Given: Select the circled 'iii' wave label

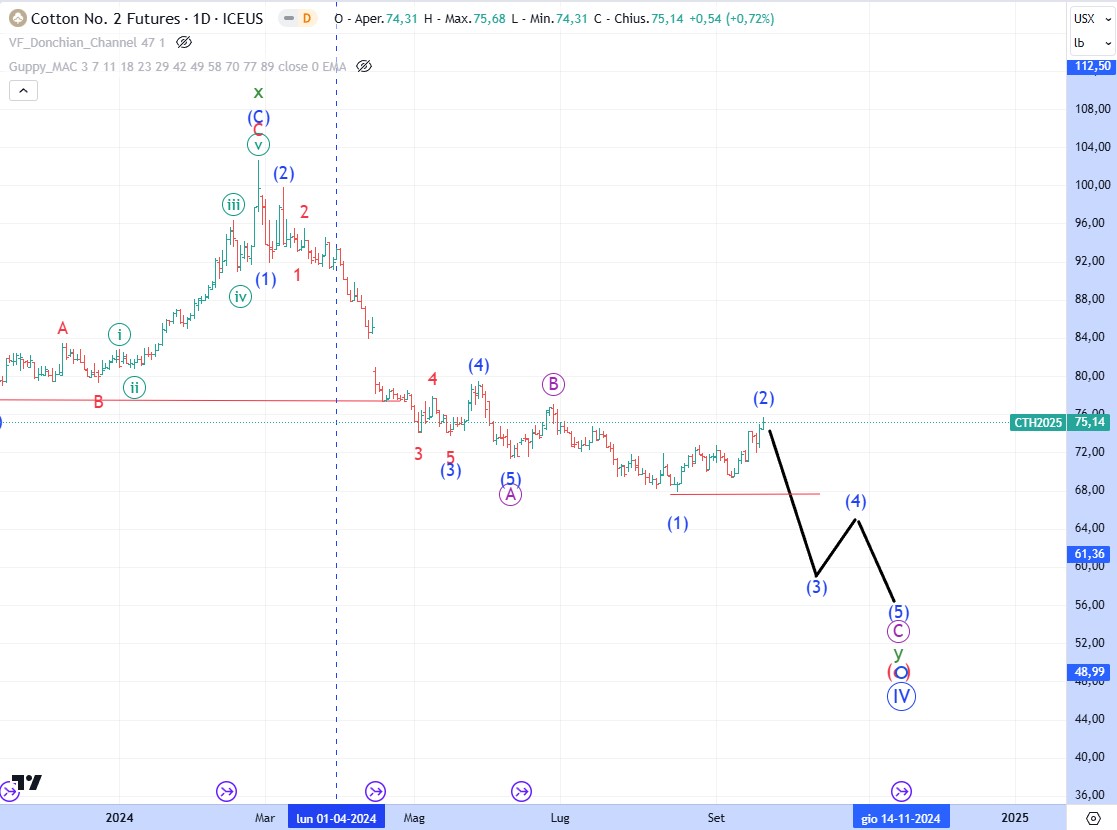Looking at the screenshot, I should [x=234, y=205].
